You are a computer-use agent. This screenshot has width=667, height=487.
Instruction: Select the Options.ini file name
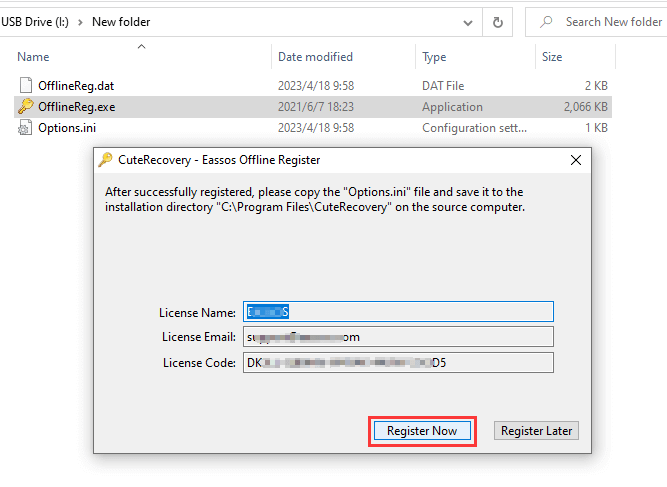coord(67,128)
